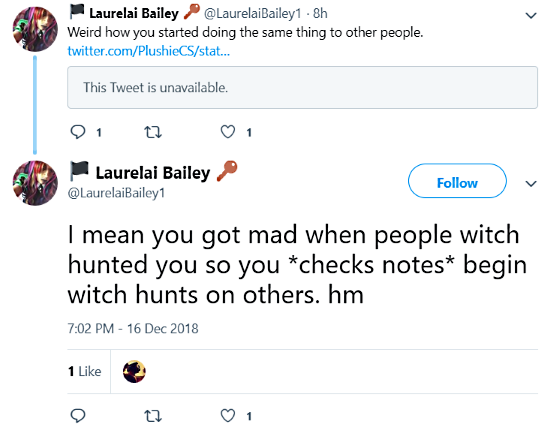Open the main tweet's profile avatar

pyautogui.click(x=35, y=183)
